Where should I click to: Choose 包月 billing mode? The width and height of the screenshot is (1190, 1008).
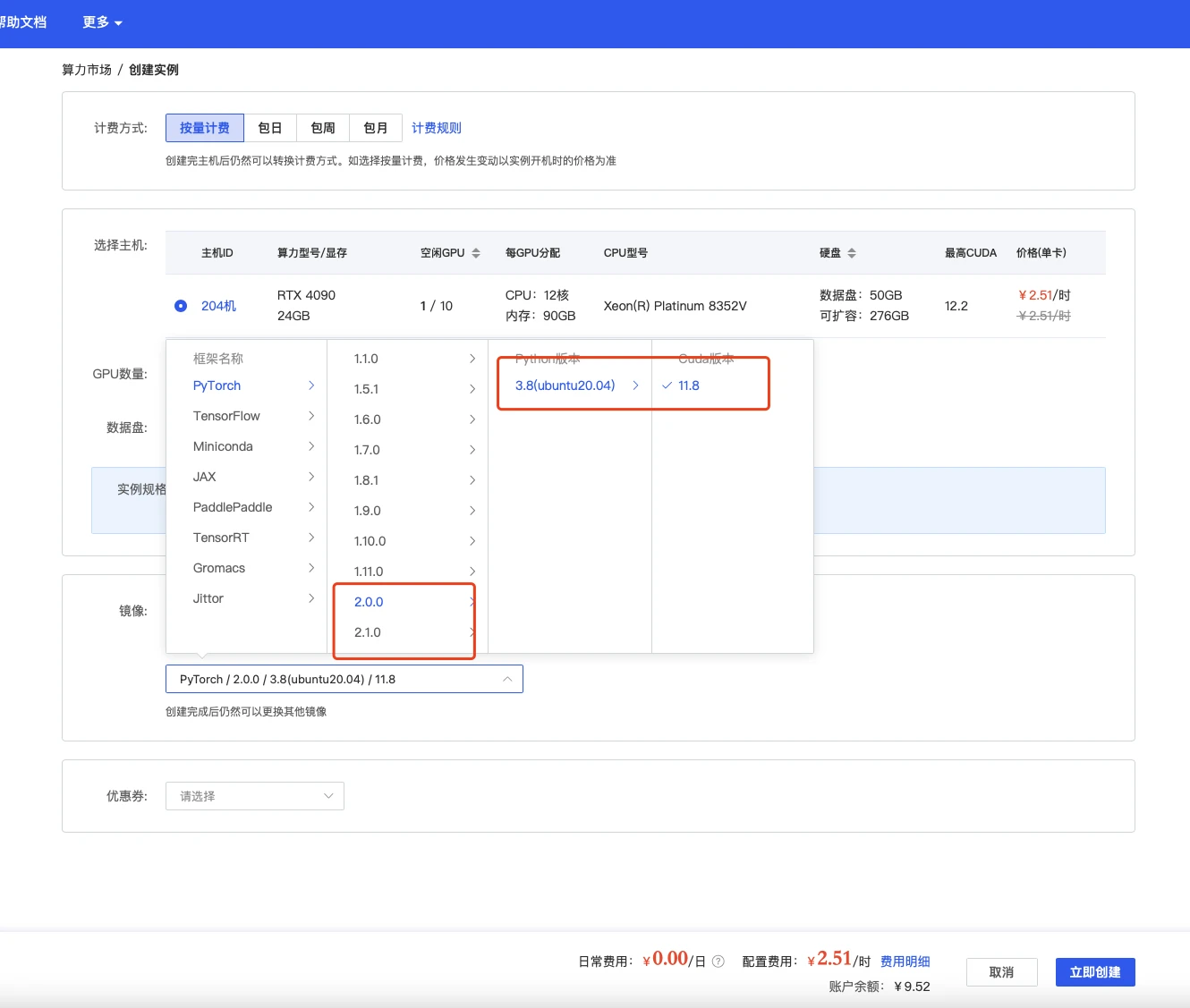coord(376,128)
